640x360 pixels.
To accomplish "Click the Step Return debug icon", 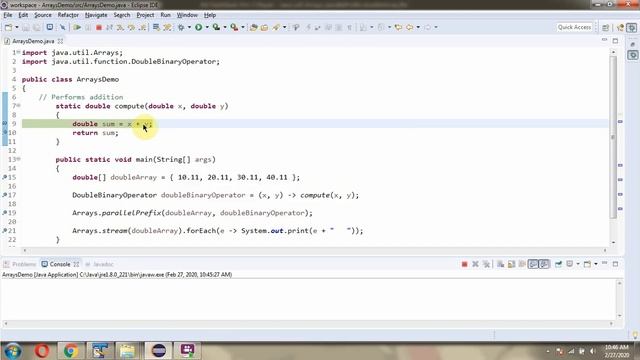I will coord(142,27).
